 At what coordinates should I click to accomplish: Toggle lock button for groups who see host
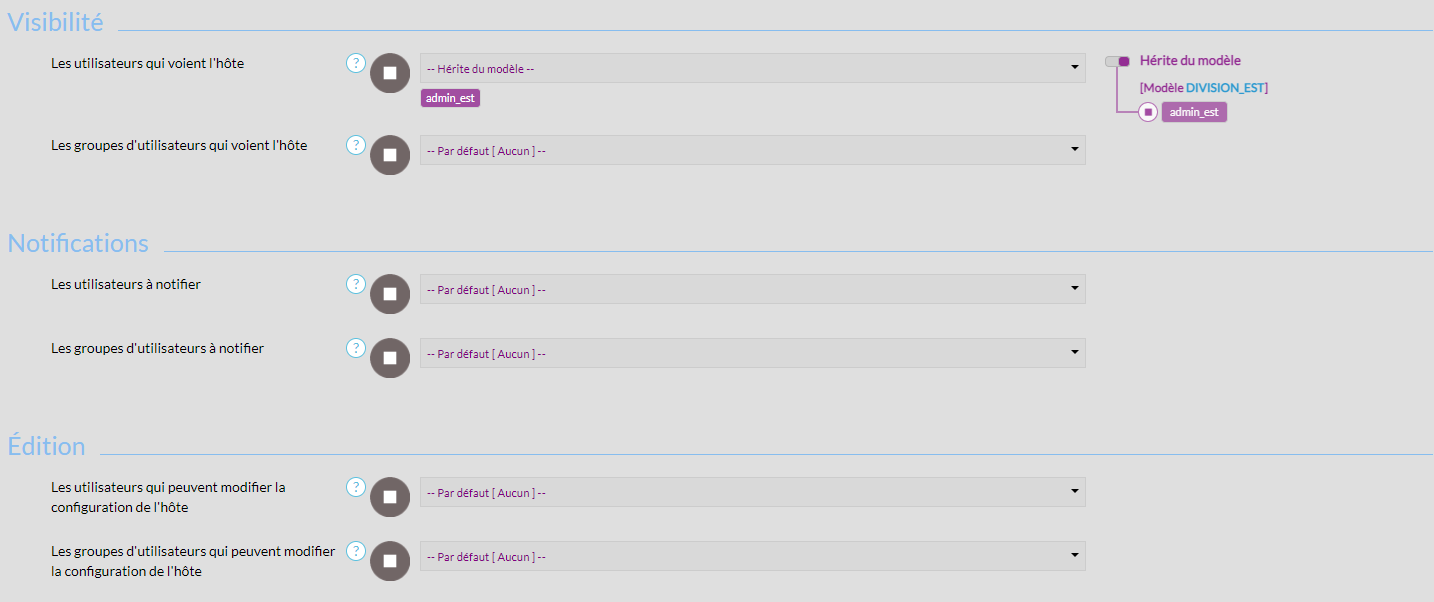pyautogui.click(x=390, y=155)
